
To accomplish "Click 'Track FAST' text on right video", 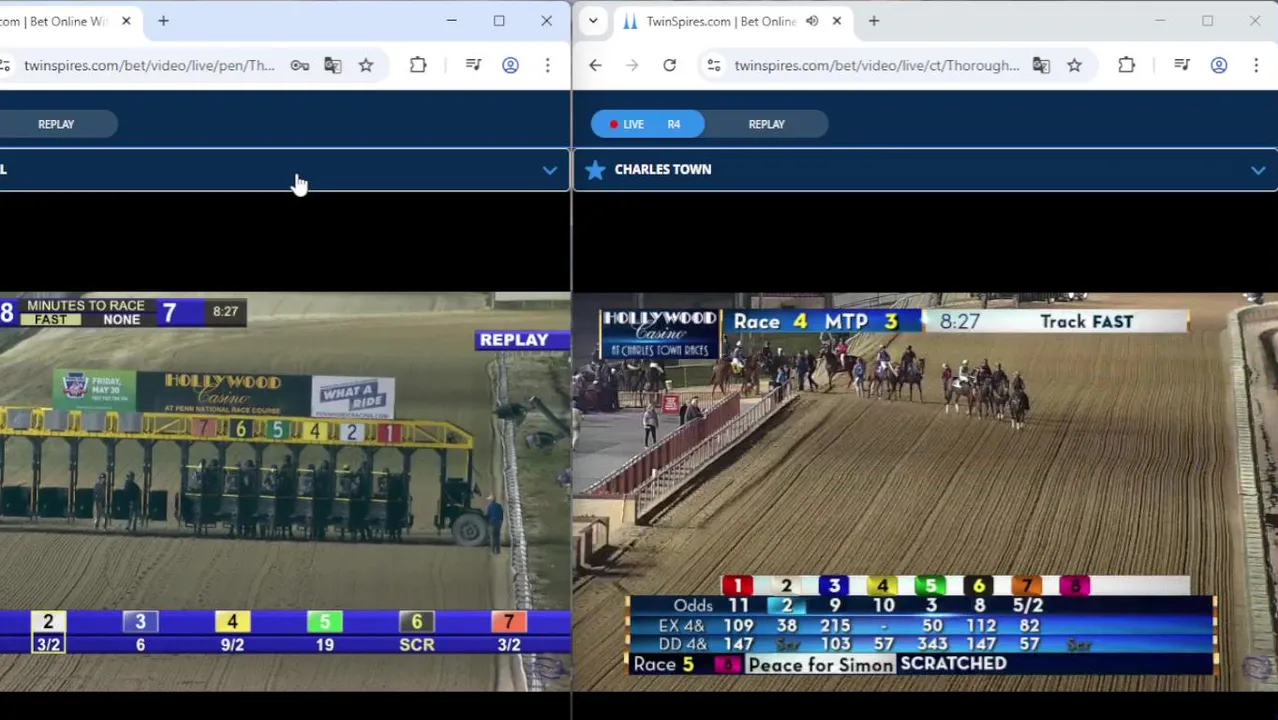I will coord(1087,322).
